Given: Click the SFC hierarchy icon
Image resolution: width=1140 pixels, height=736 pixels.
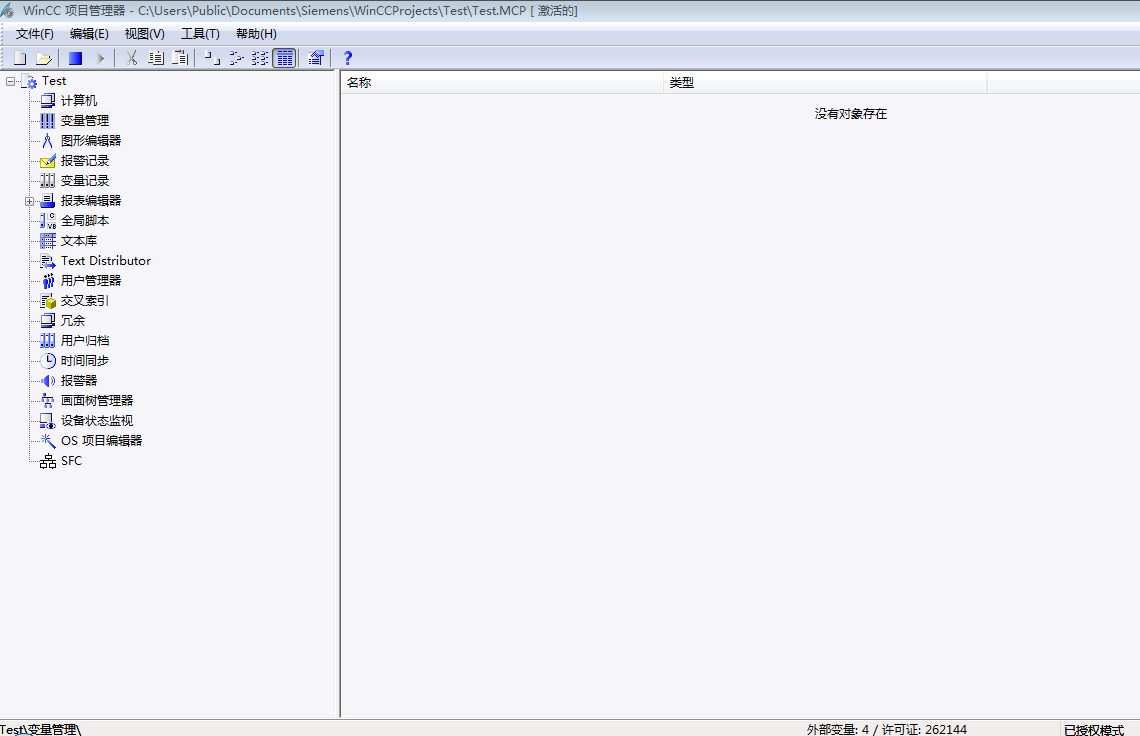Looking at the screenshot, I should click(47, 461).
